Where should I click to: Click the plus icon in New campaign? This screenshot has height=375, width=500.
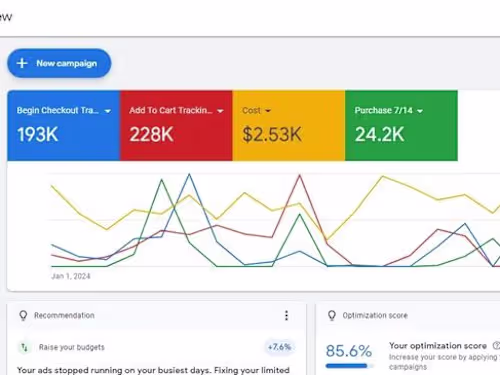point(22,63)
